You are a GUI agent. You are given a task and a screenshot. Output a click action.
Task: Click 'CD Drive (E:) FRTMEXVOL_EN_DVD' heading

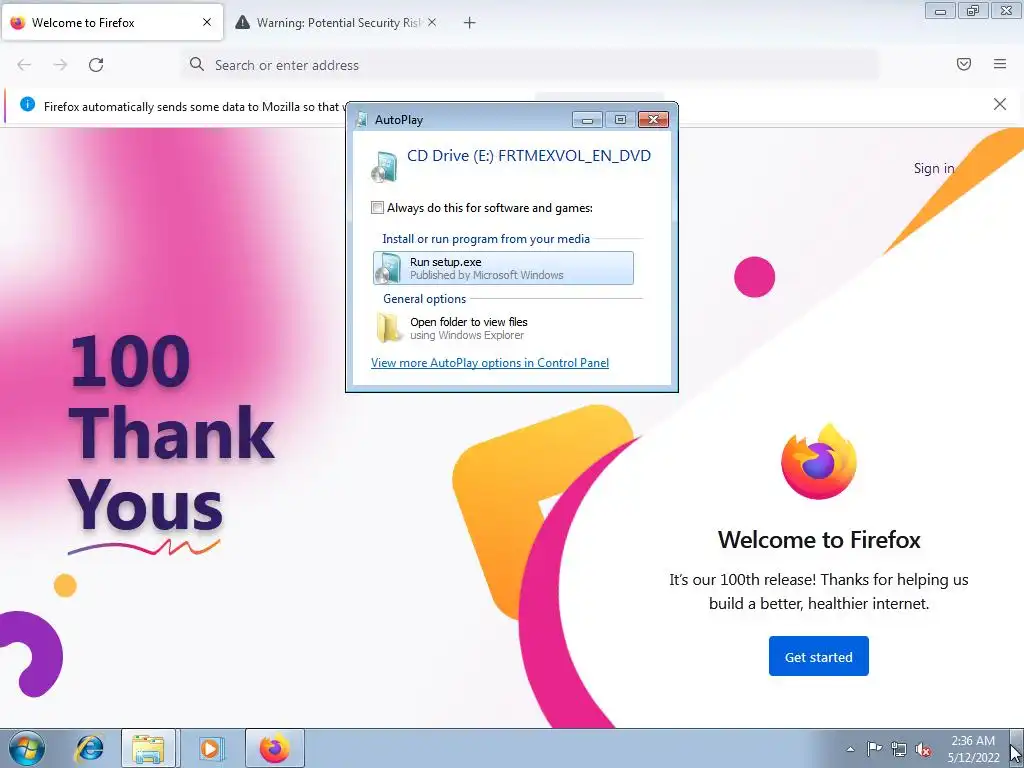[x=529, y=156]
